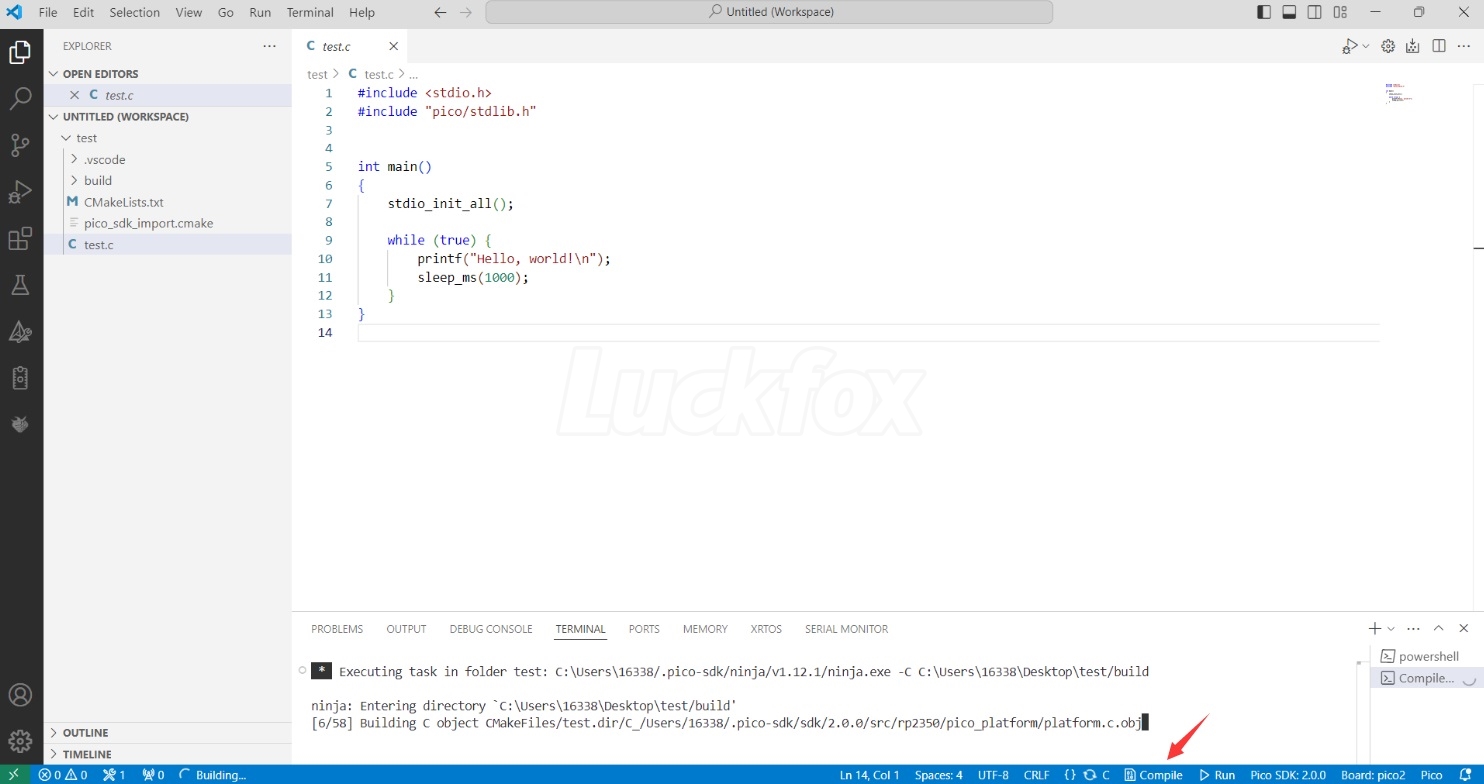Change the board from pico2 in status bar
This screenshot has height=784, width=1484.
(x=1372, y=774)
